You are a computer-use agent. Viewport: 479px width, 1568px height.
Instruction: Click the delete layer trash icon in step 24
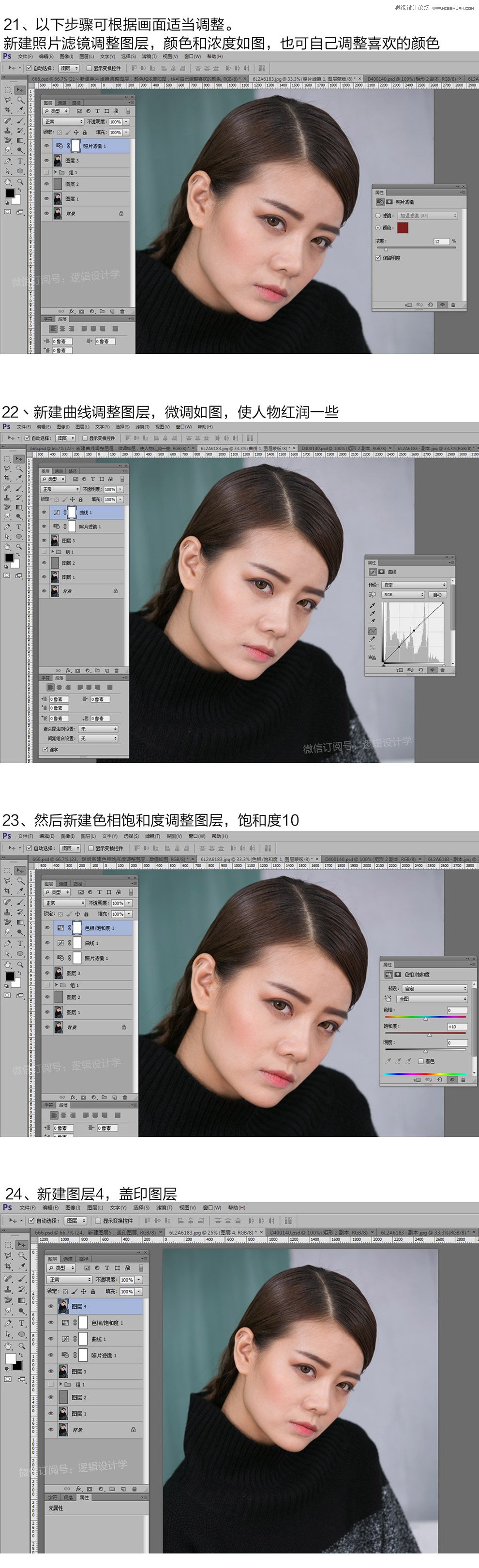(x=135, y=1489)
